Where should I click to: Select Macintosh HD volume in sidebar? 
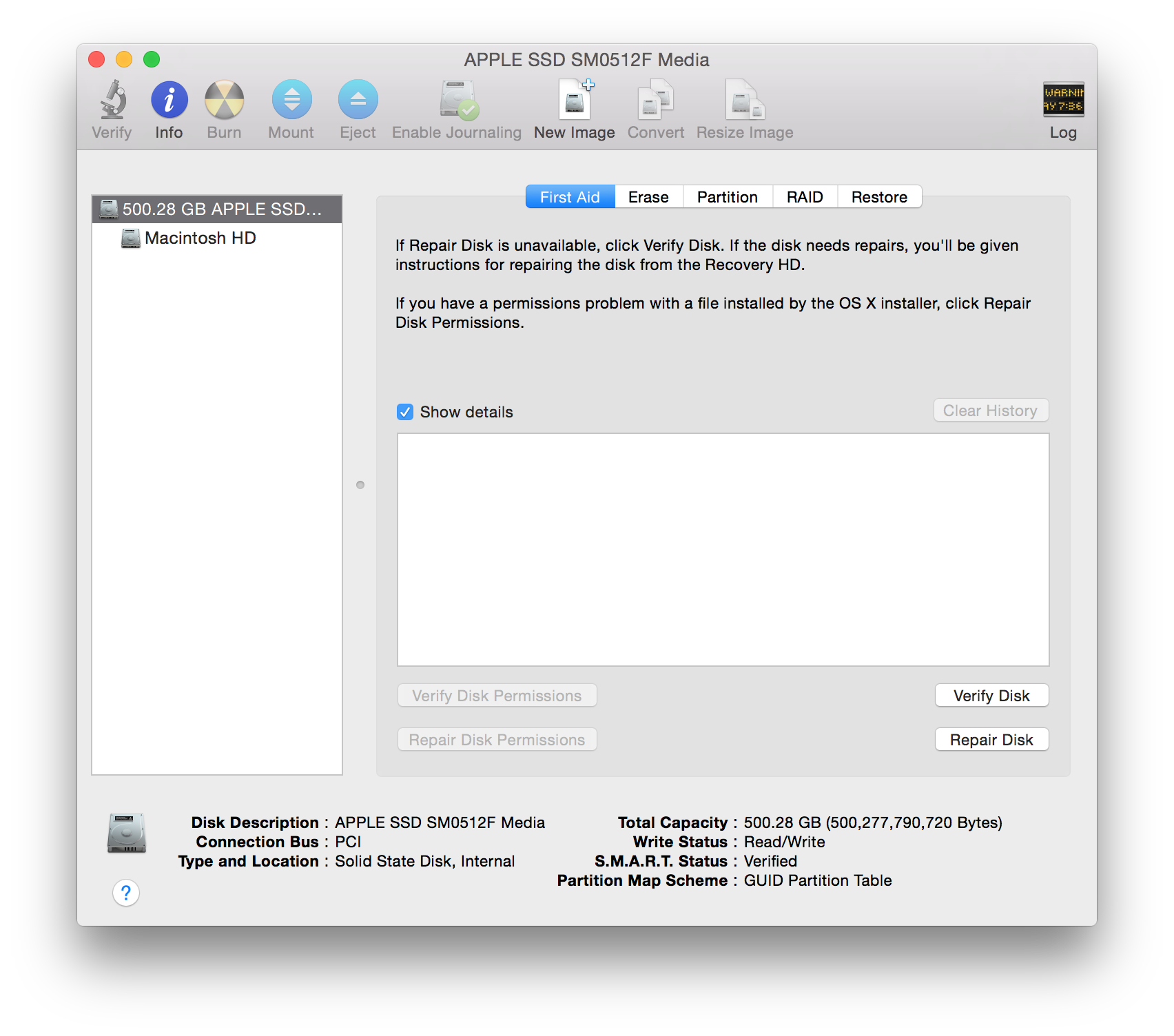[x=217, y=238]
